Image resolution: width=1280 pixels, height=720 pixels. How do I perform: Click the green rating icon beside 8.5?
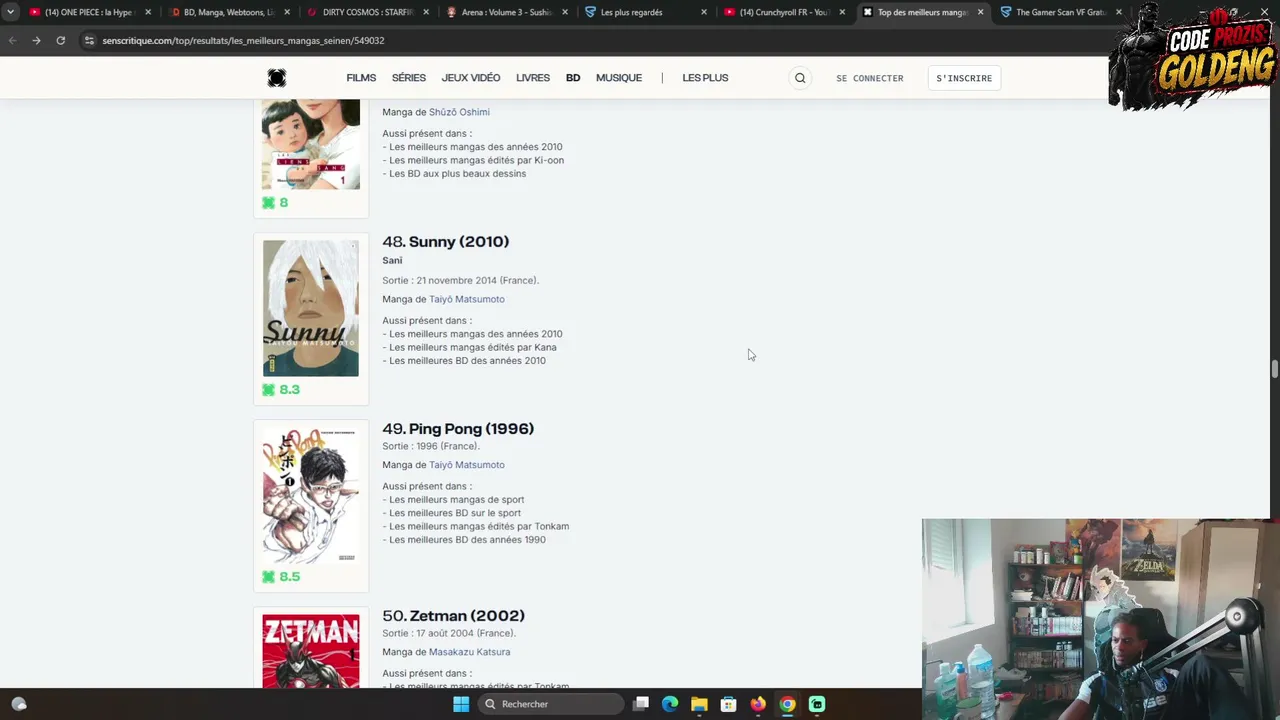click(268, 577)
